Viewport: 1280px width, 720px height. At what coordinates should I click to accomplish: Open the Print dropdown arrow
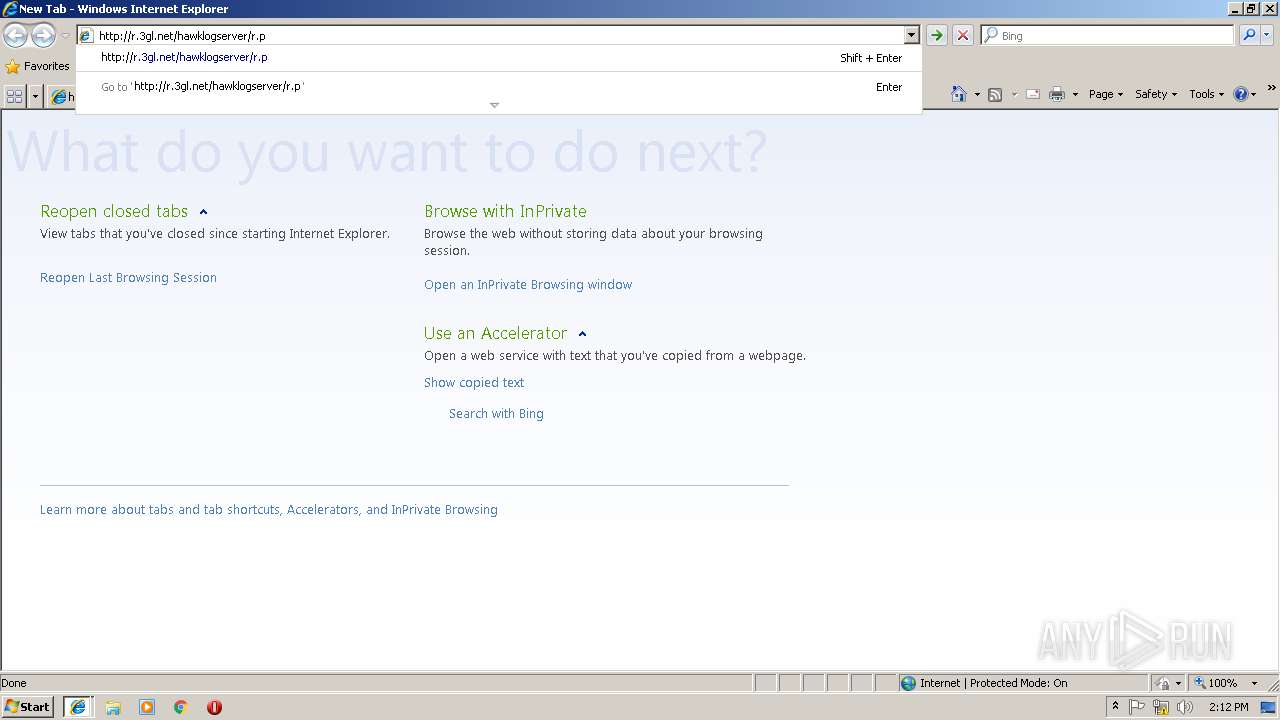(x=1075, y=94)
